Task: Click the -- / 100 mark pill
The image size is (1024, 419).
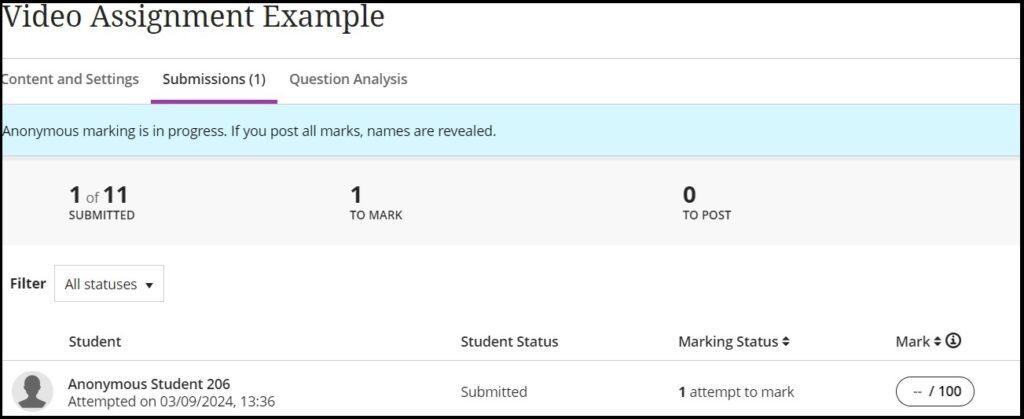Action: [x=935, y=392]
